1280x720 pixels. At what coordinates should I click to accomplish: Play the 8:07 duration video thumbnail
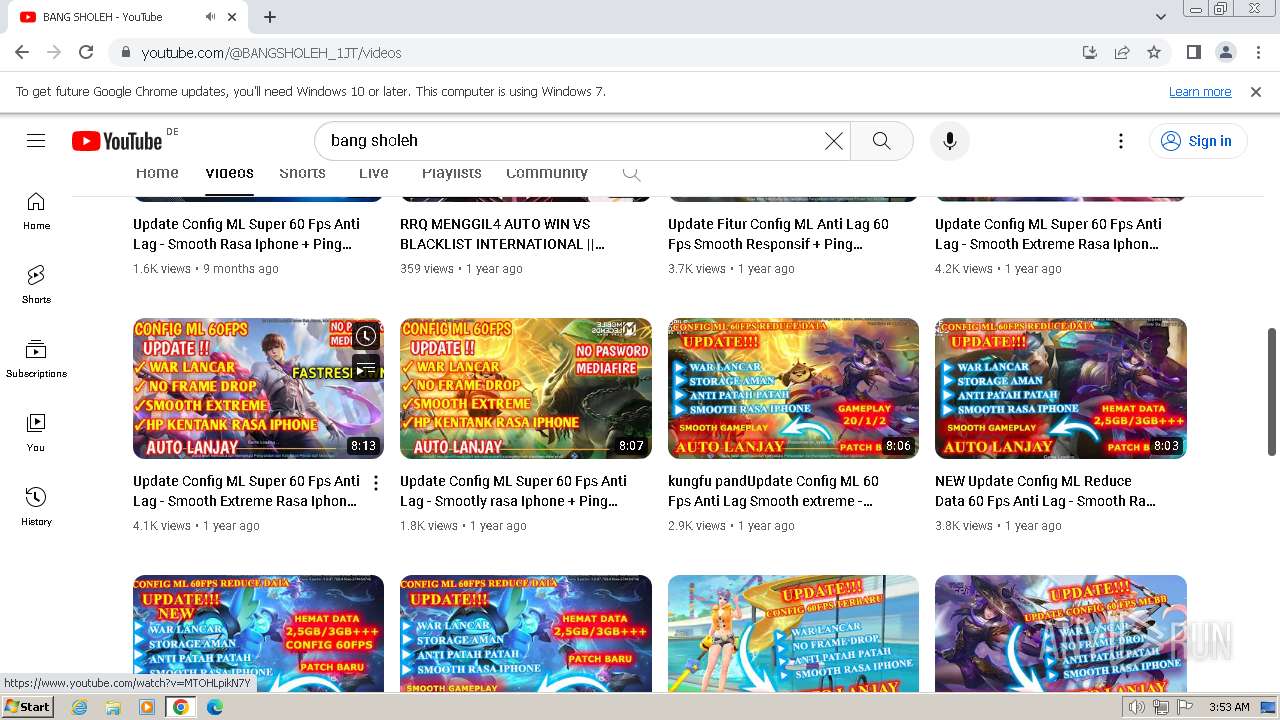tap(526, 388)
